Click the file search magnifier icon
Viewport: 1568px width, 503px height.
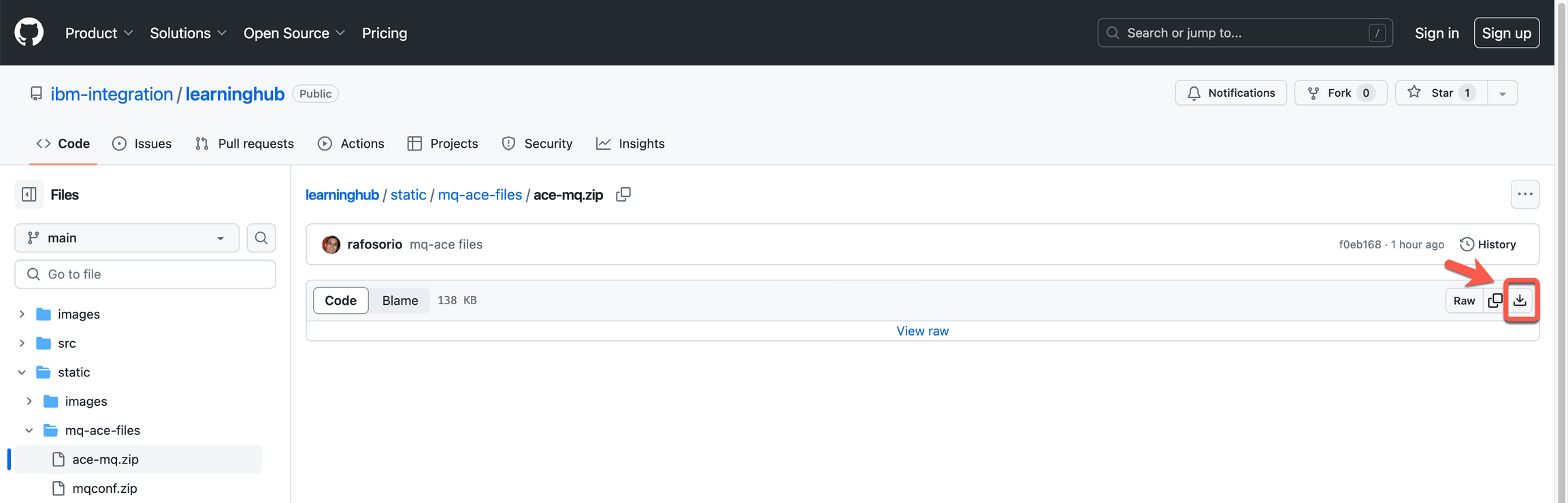pyautogui.click(x=261, y=238)
